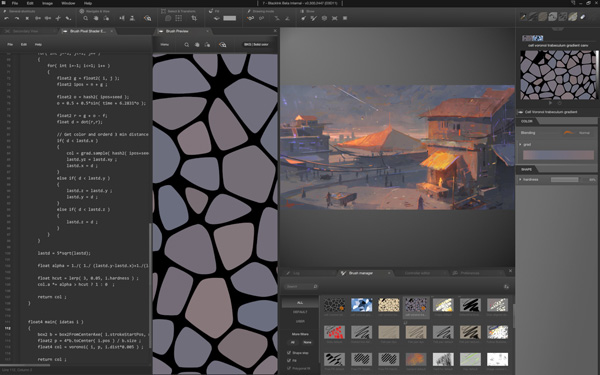Close the Brush Pixel Shader Editor tab
The height and width of the screenshot is (375, 600).
[112, 31]
